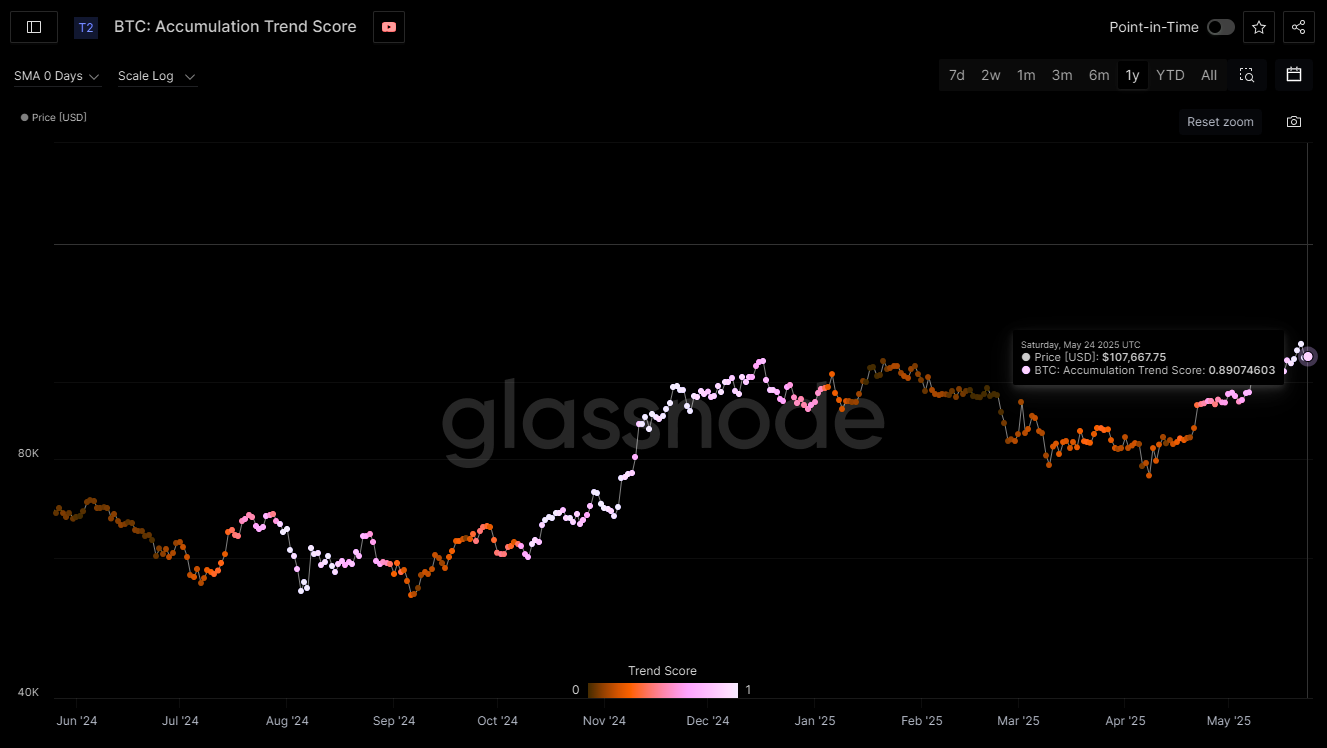Toggle the sidebar panel icon
This screenshot has height=748, width=1327.
[x=34, y=27]
